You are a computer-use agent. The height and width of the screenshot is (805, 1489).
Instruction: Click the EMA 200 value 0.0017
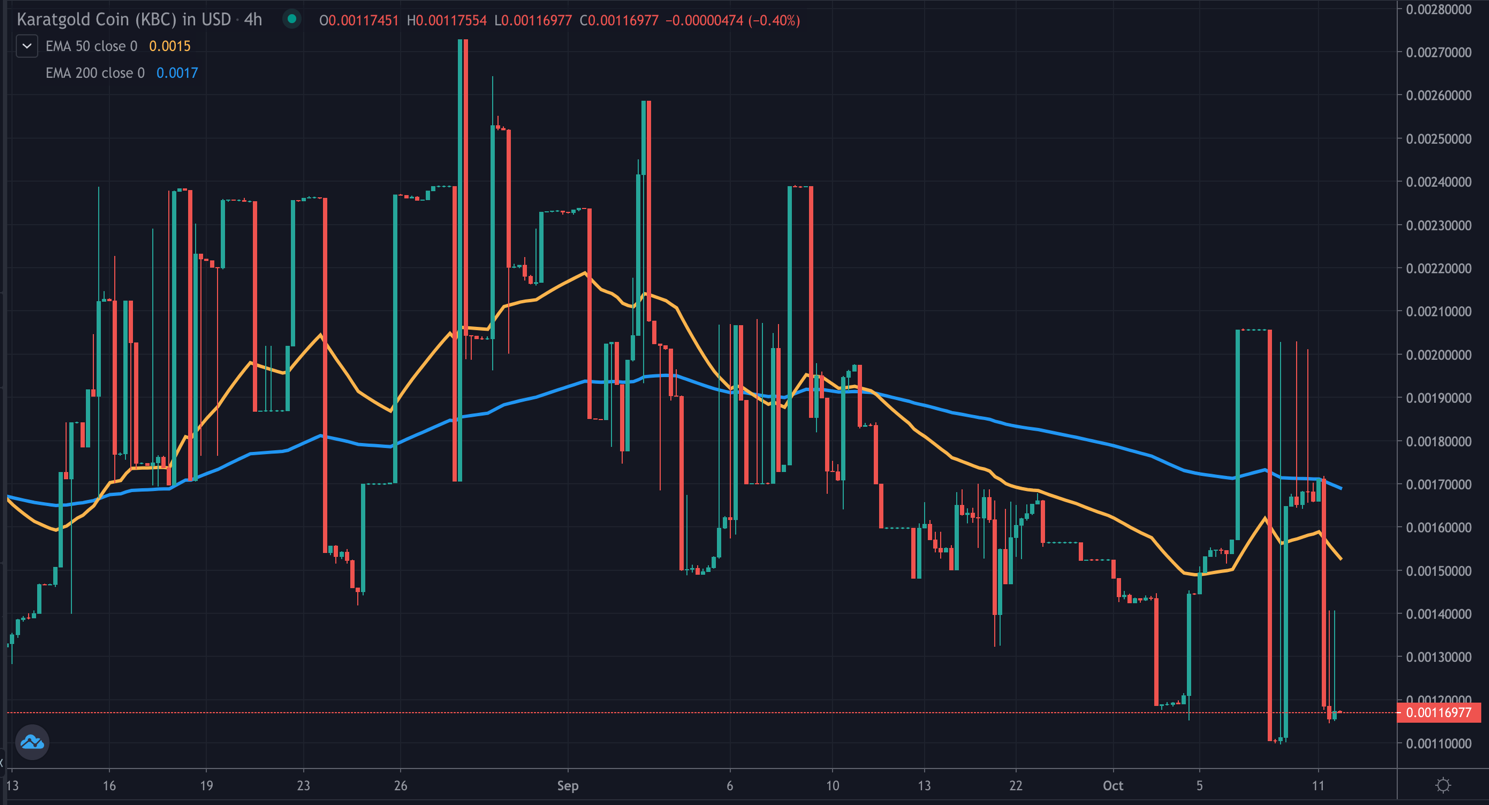pyautogui.click(x=177, y=73)
